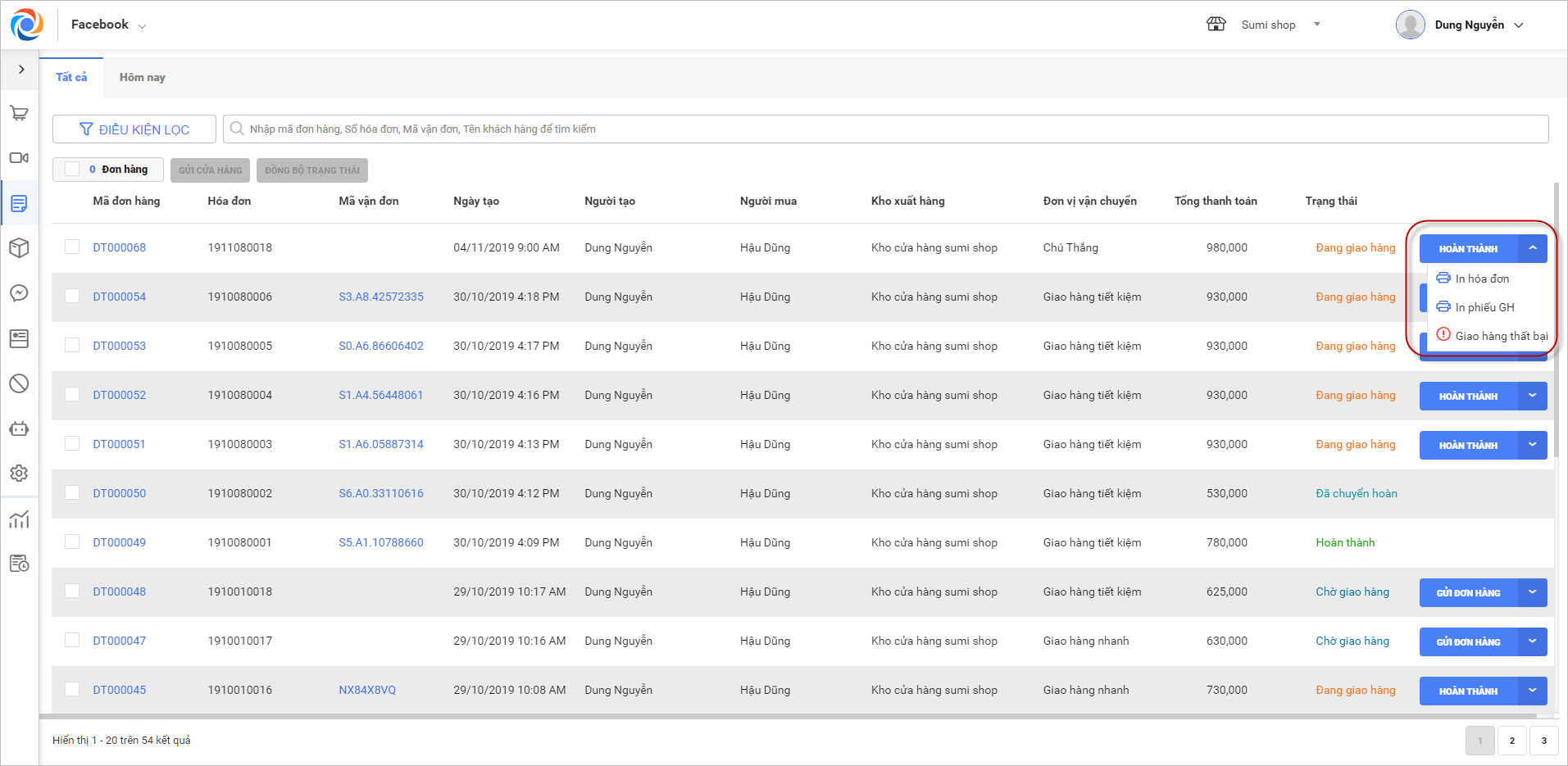Go to page 2 of results
1568x766 pixels.
(1511, 741)
